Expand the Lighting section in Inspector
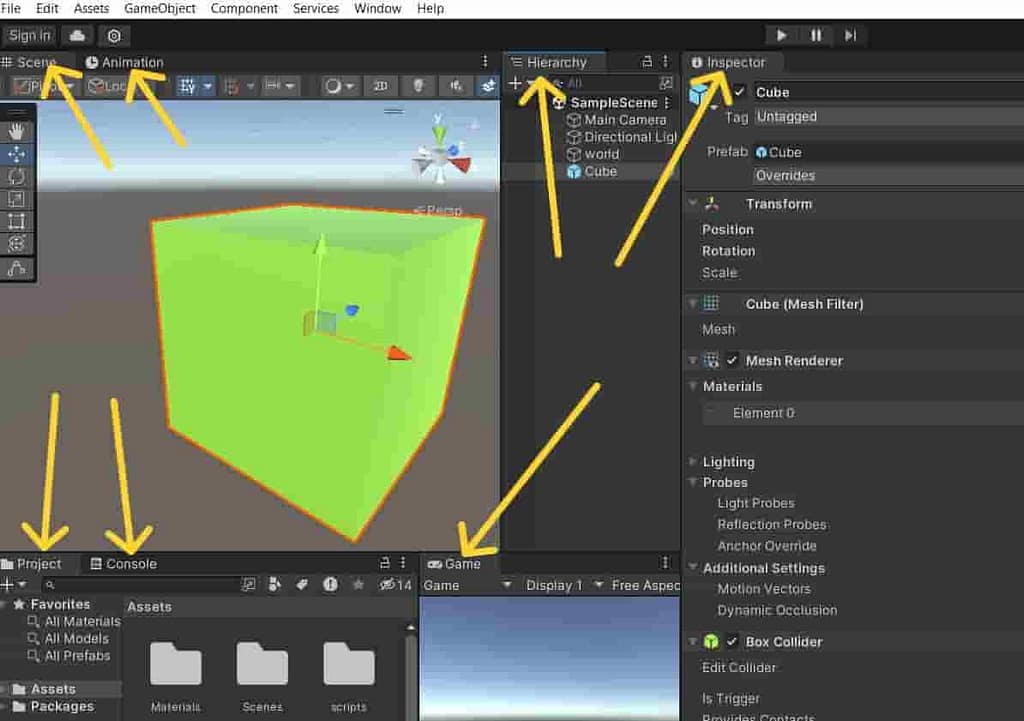Viewport: 1024px width, 721px height. tap(694, 461)
